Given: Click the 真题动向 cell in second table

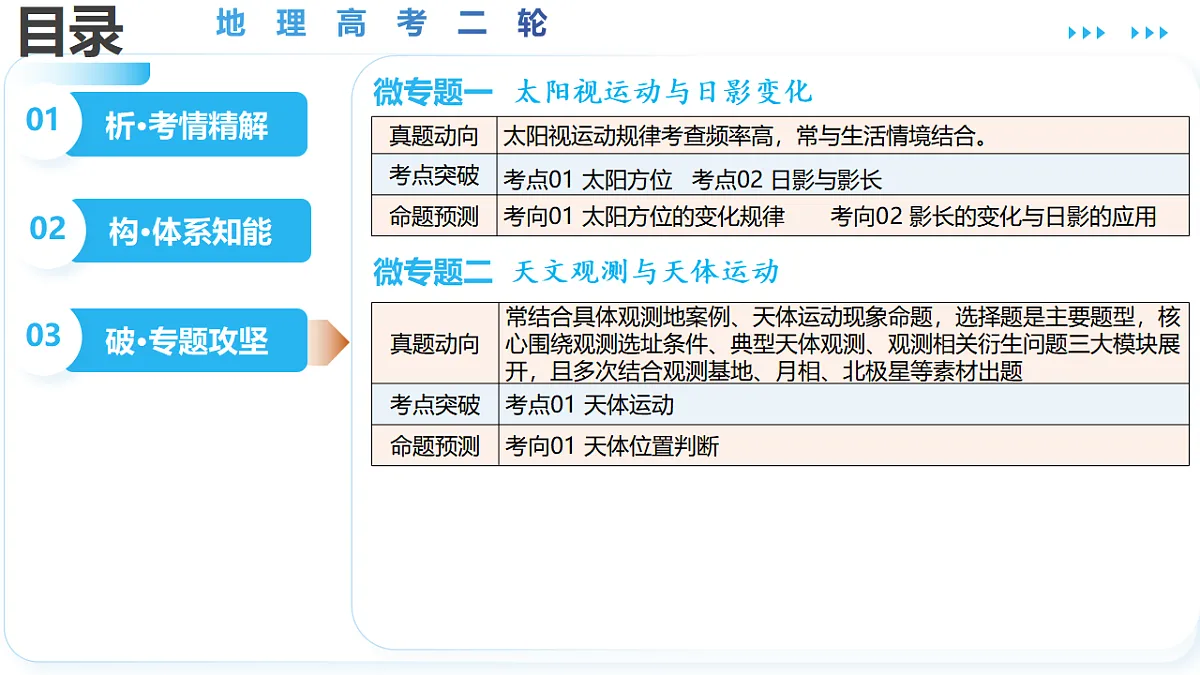Looking at the screenshot, I should pyautogui.click(x=435, y=344).
